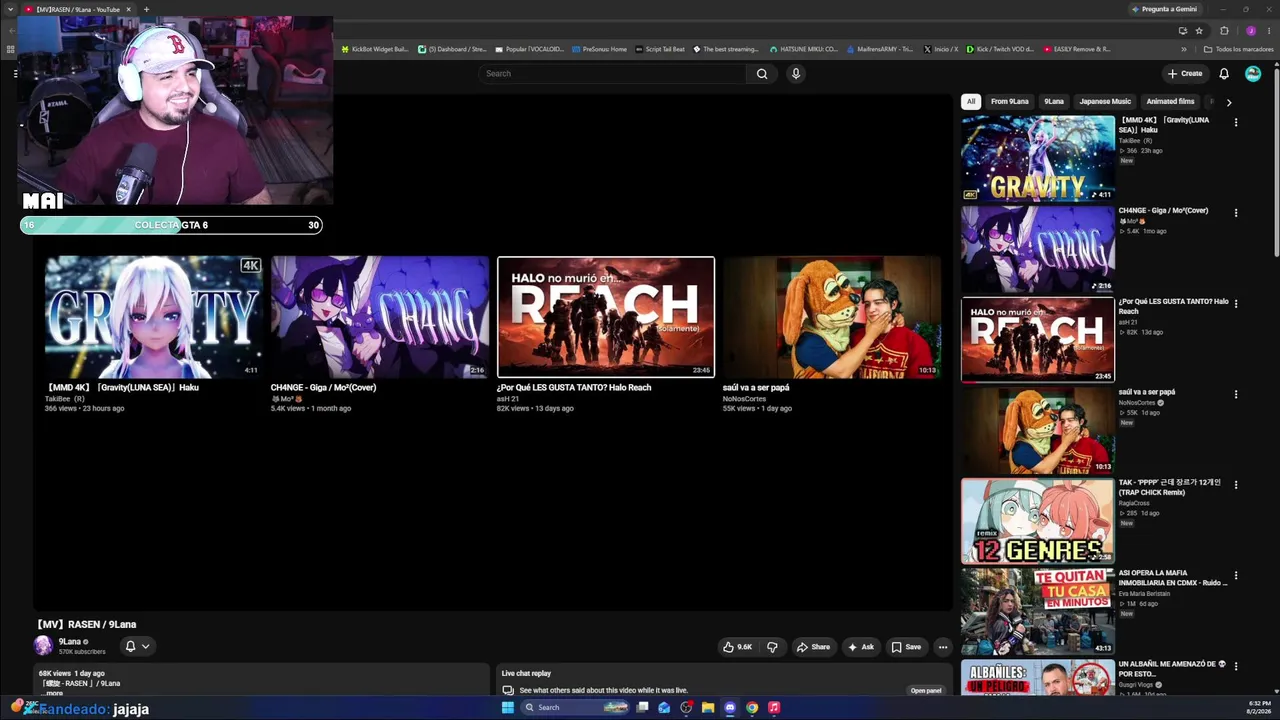This screenshot has width=1280, height=720.
Task: Open the 'PreSonus: Home' bookmark
Action: (x=599, y=49)
